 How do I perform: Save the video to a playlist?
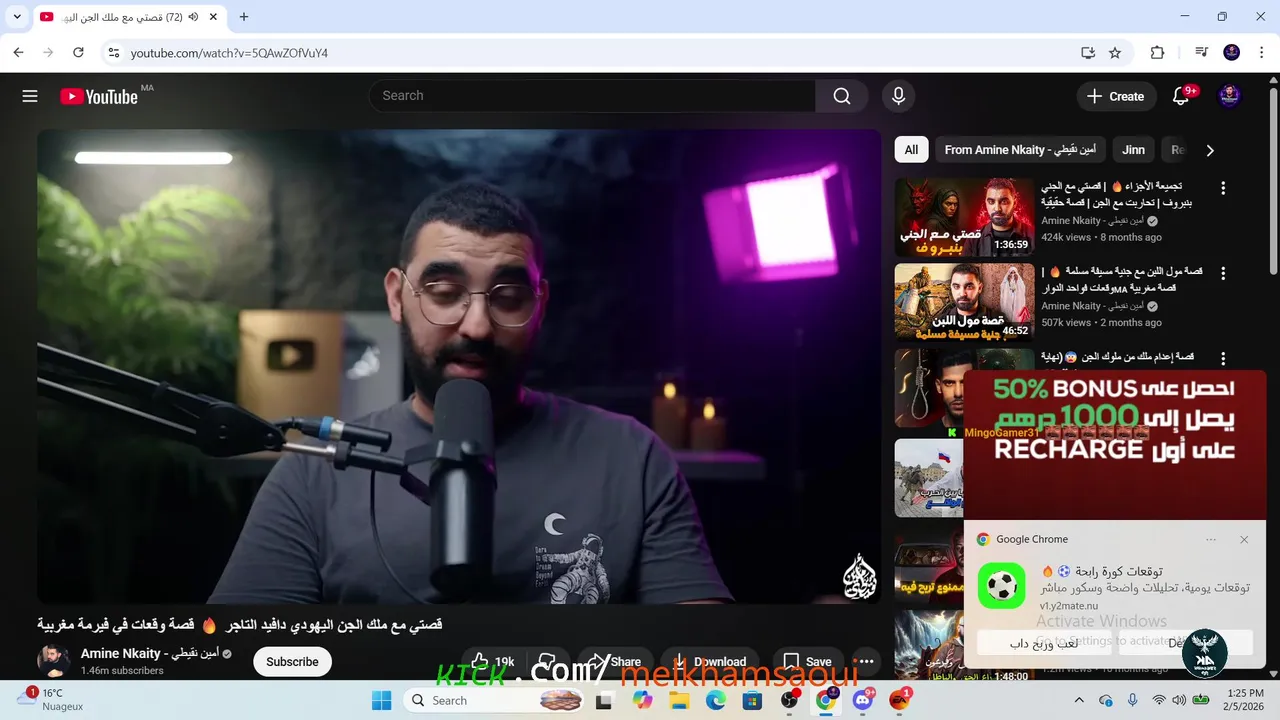tap(807, 662)
